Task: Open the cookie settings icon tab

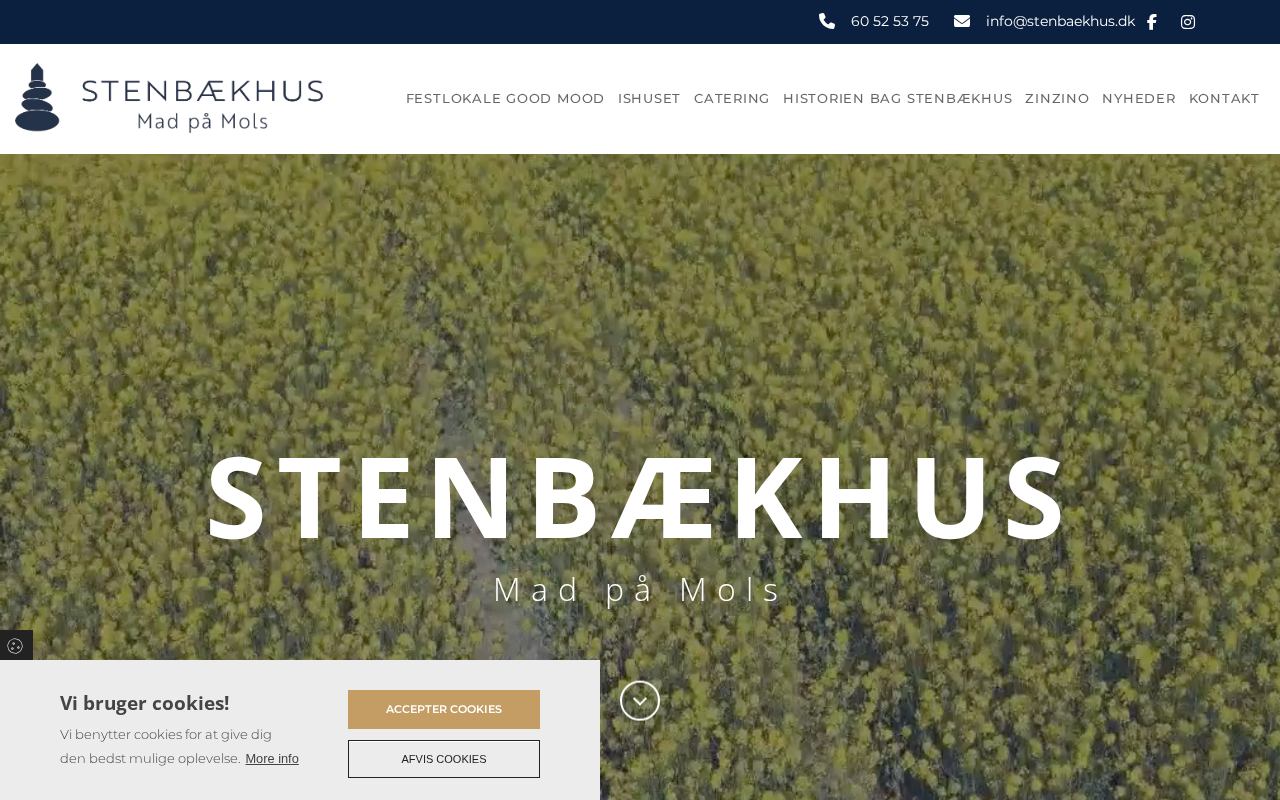Action: point(15,646)
